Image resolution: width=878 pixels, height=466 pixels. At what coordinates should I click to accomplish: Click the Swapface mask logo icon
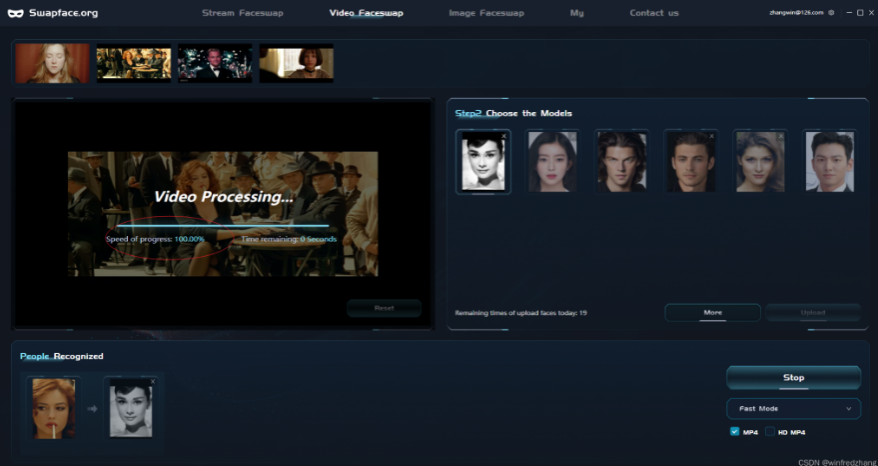coord(14,13)
